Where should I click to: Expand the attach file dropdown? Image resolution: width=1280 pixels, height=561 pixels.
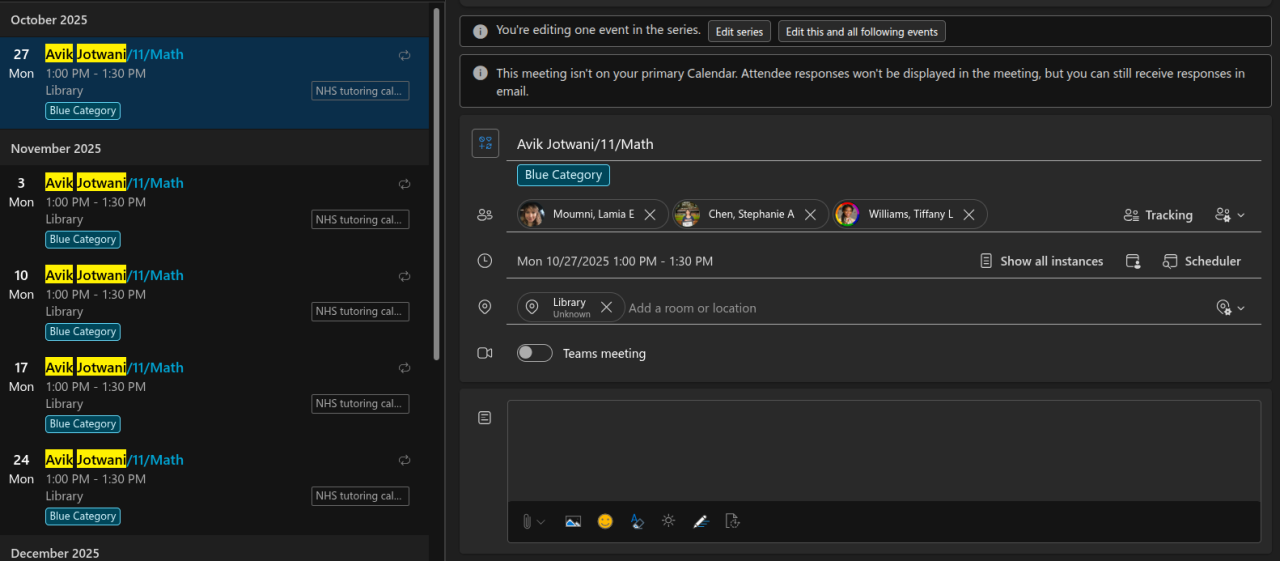[x=541, y=522]
